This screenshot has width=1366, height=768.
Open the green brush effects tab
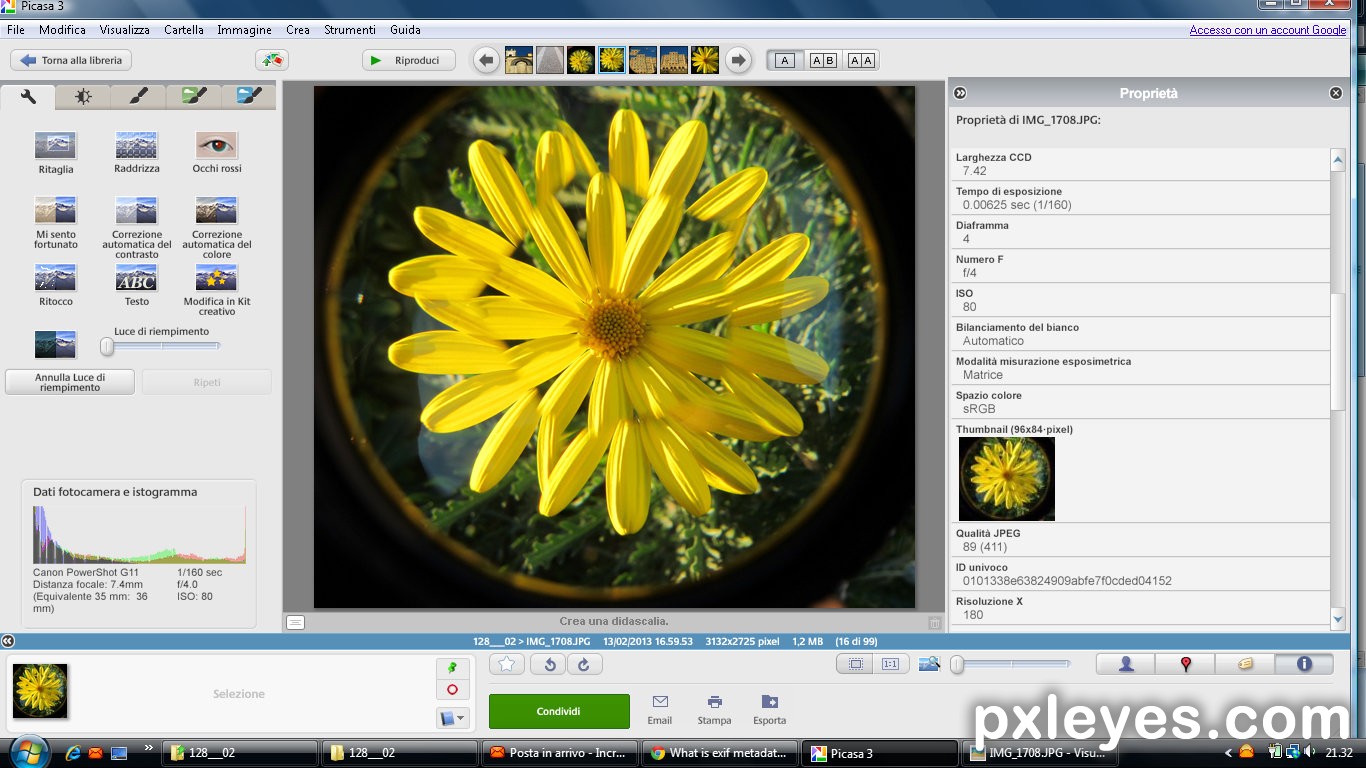193,97
